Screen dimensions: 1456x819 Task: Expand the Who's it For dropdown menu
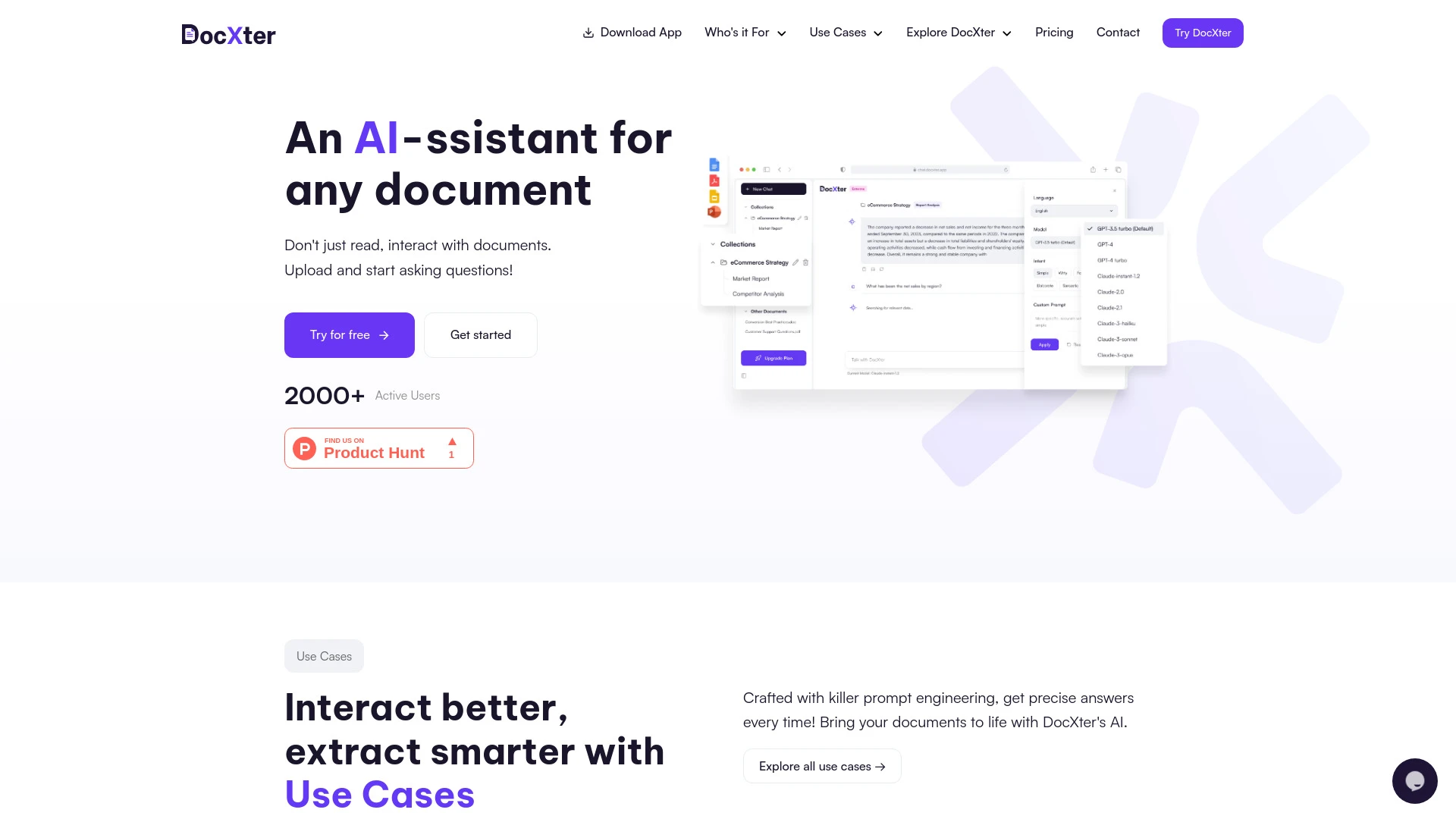tap(744, 33)
